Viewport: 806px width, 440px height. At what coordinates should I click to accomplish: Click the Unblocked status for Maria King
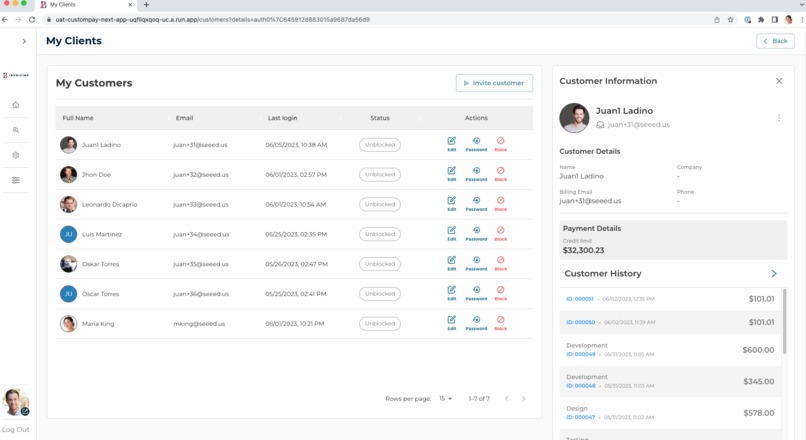tap(380, 323)
